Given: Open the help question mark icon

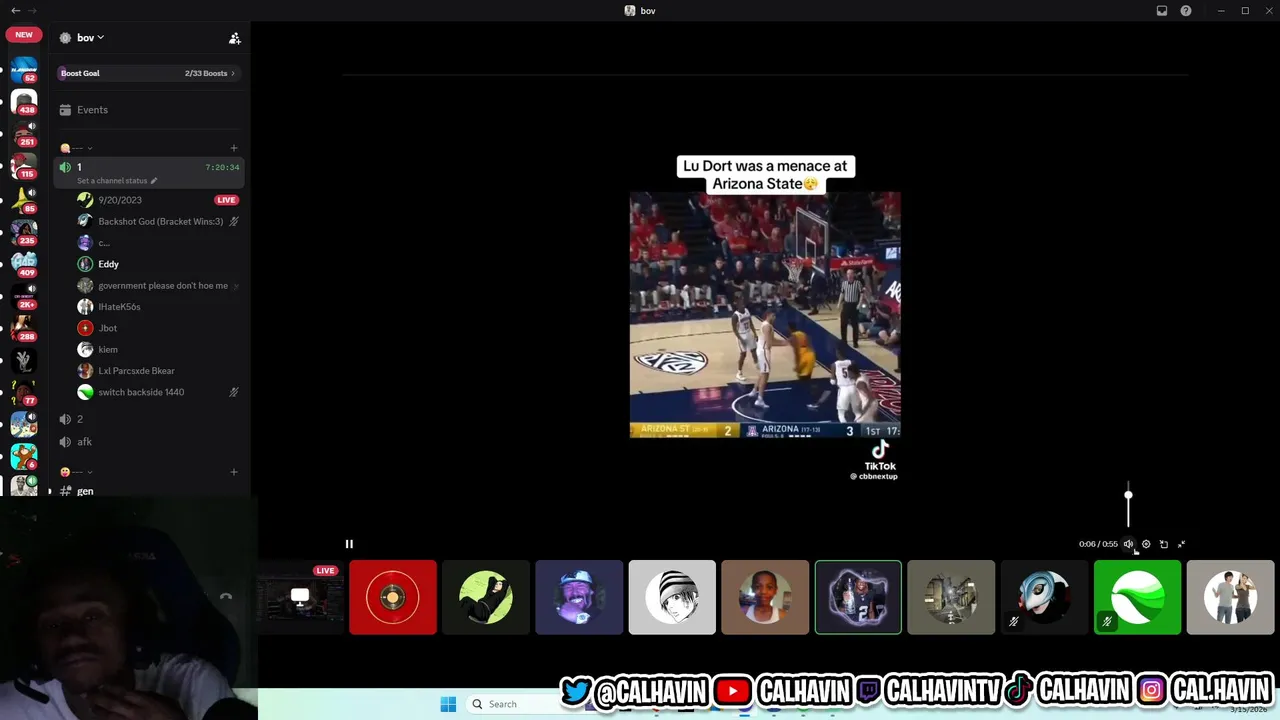Looking at the screenshot, I should pyautogui.click(x=1186, y=10).
